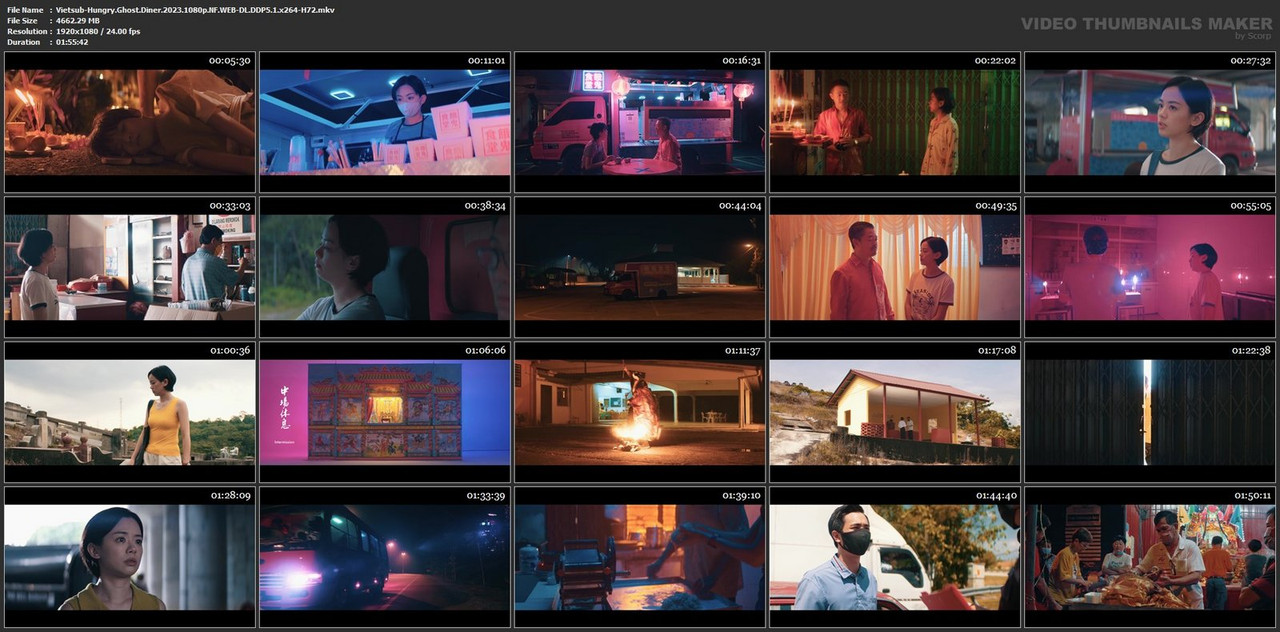Open the thumbnail at 00:49:35
The image size is (1280, 632).
895,267
